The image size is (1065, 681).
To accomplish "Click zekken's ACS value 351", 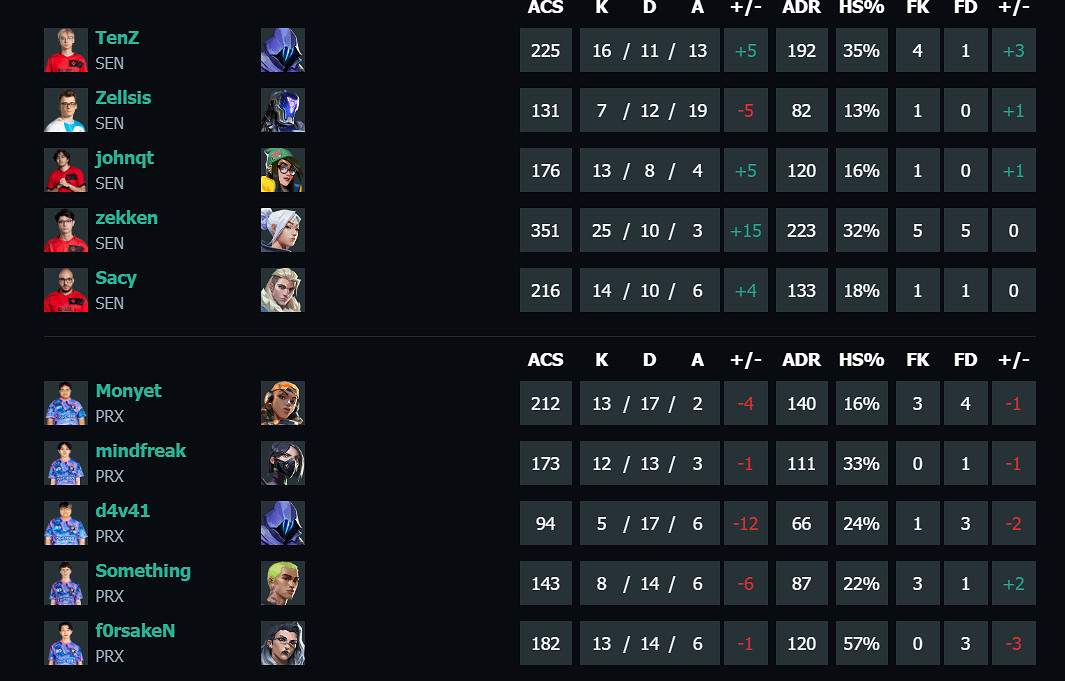I will coord(545,230).
